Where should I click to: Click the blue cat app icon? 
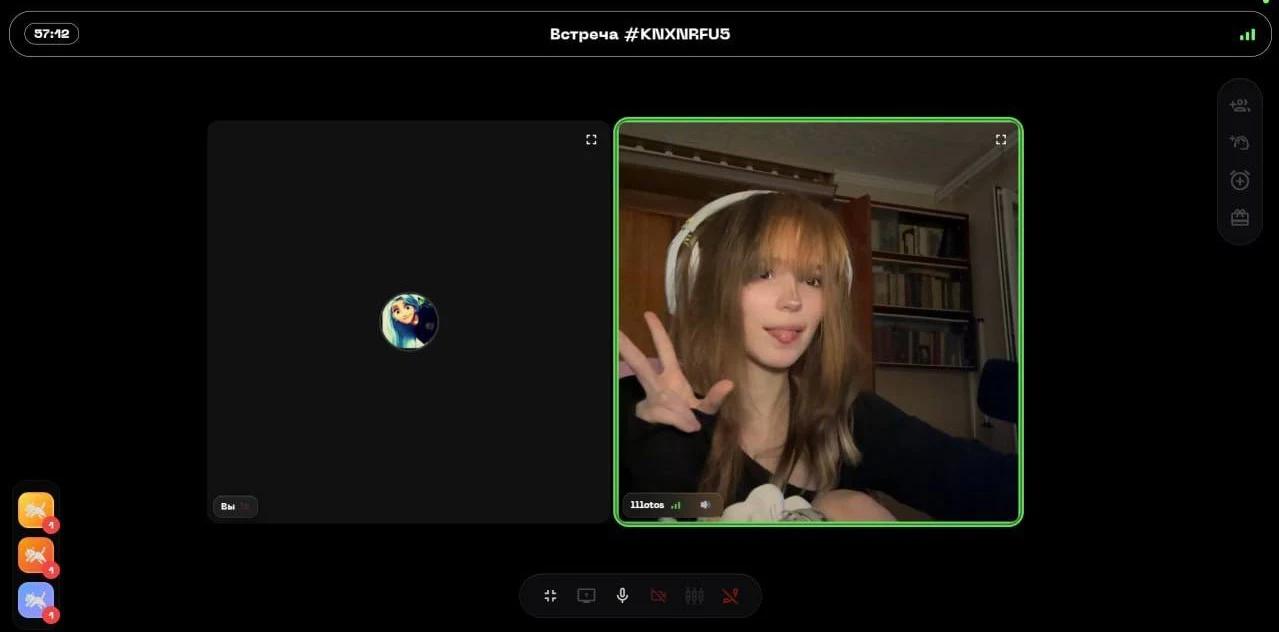36,600
